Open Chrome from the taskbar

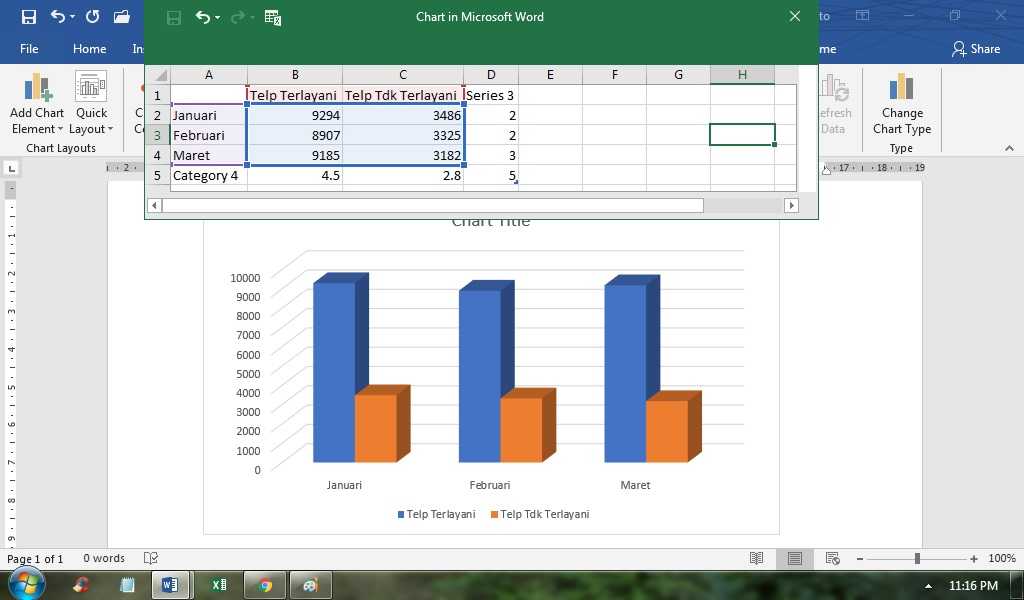(265, 584)
